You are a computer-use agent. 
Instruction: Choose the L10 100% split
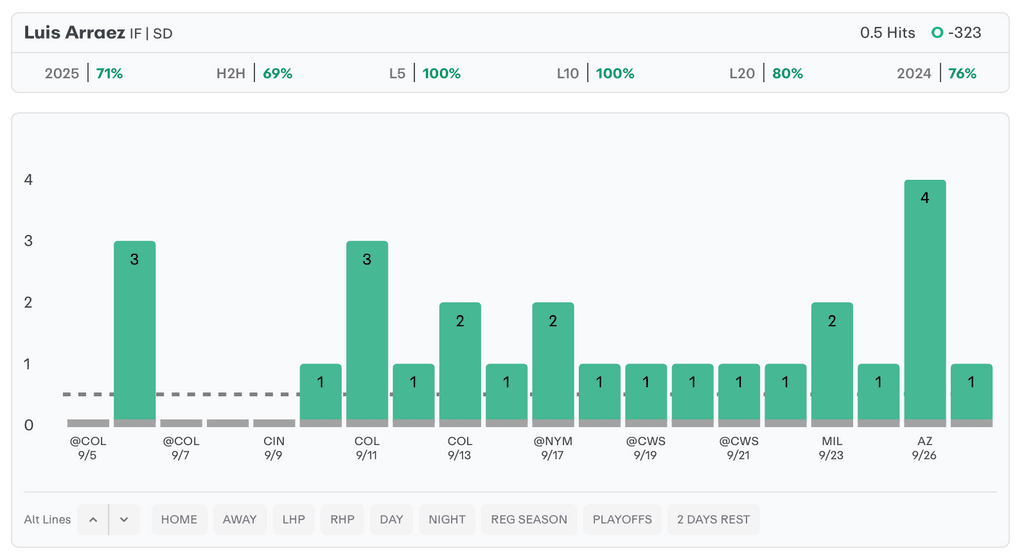595,73
